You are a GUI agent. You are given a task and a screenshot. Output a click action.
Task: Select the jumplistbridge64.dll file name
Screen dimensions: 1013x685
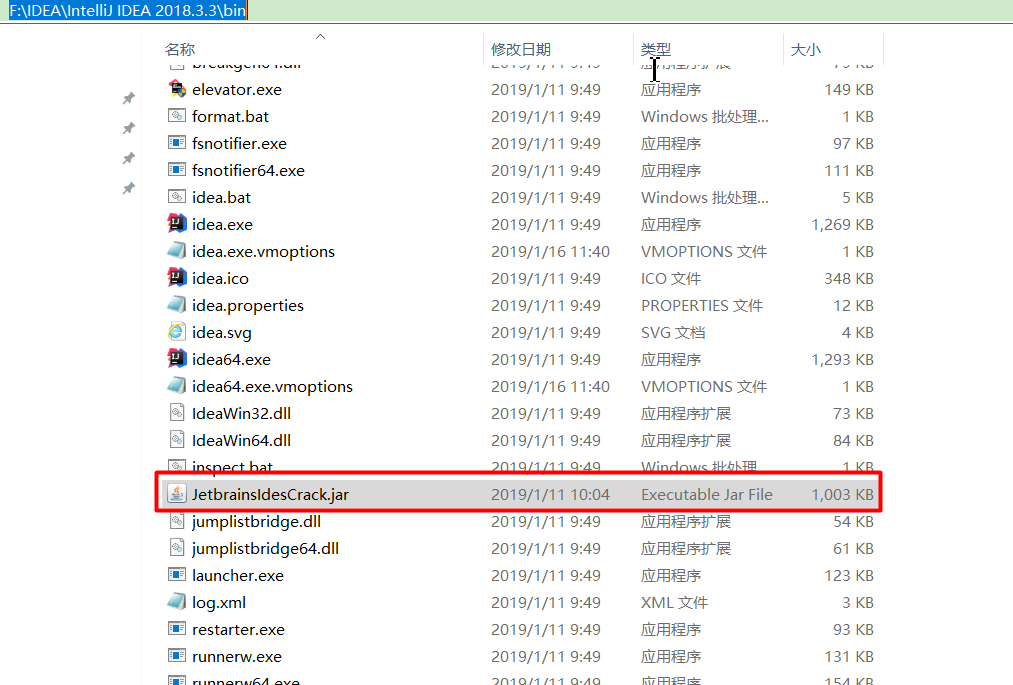click(x=265, y=549)
